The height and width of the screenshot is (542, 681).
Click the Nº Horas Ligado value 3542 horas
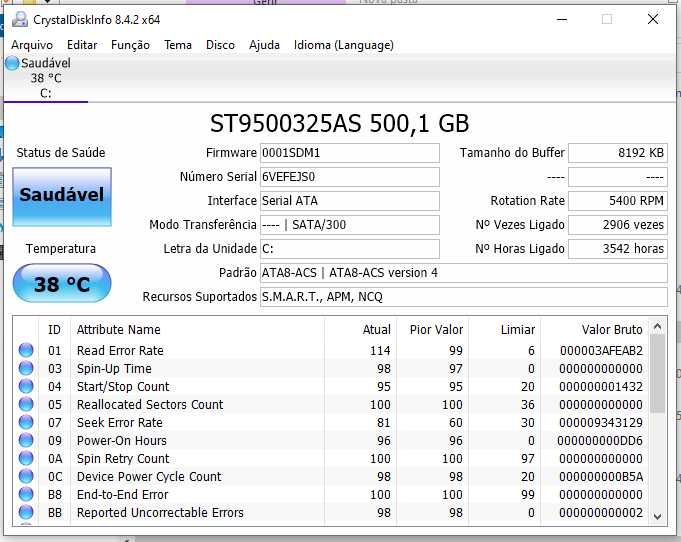pyautogui.click(x=618, y=249)
